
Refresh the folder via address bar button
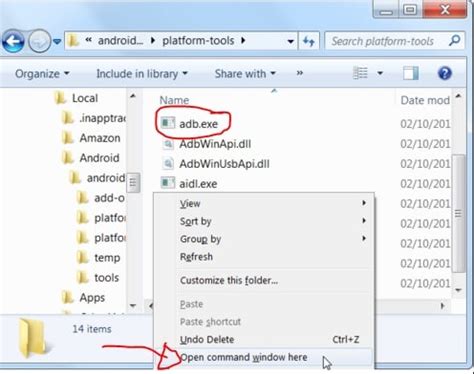[309, 41]
